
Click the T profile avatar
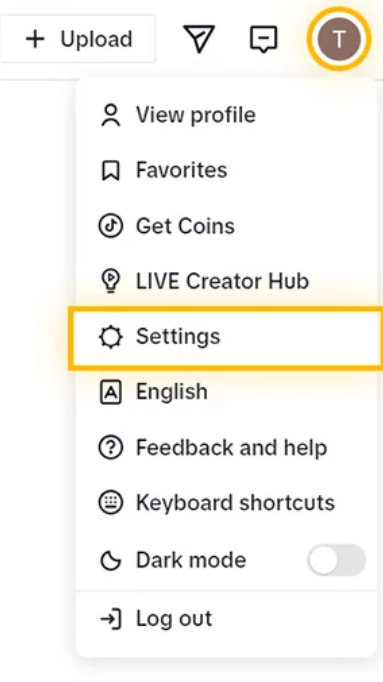(x=339, y=39)
